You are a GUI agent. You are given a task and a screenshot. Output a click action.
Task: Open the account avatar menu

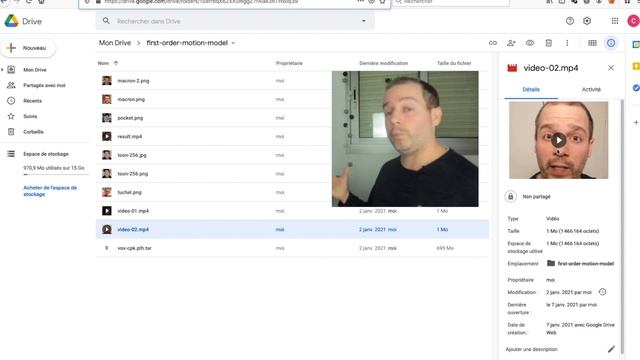[x=633, y=21]
